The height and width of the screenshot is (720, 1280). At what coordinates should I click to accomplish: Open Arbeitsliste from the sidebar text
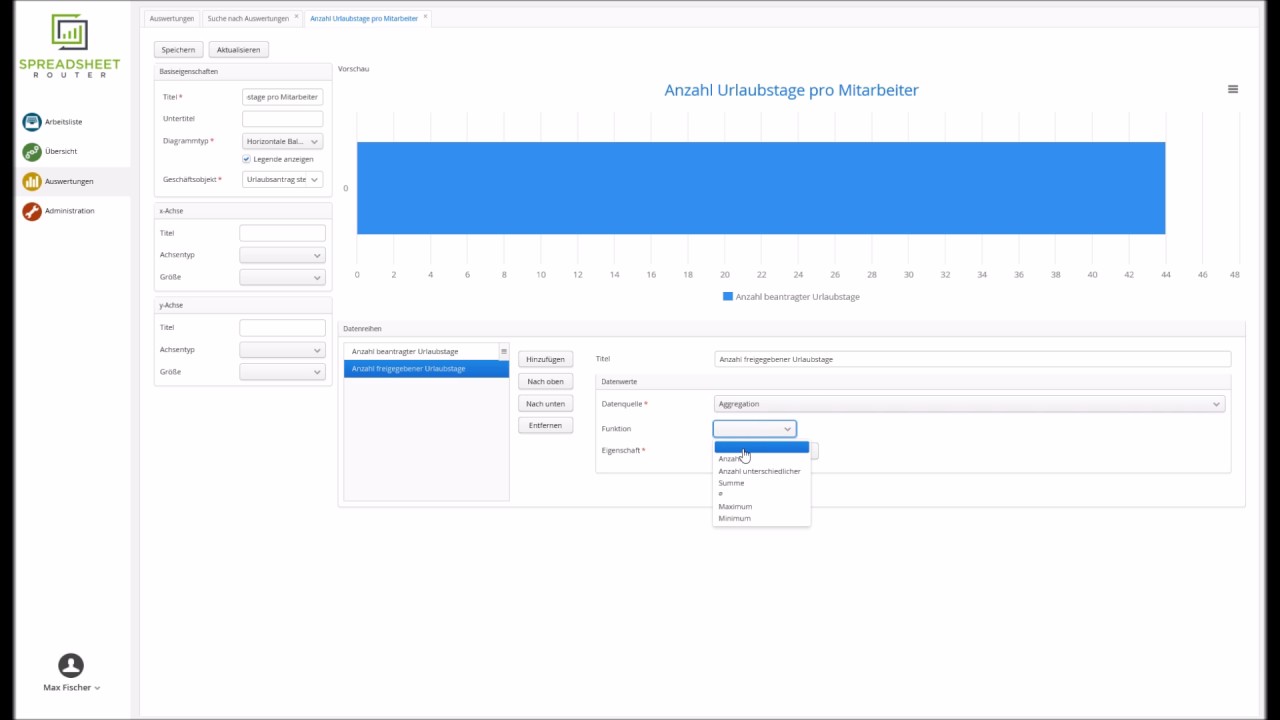point(64,122)
